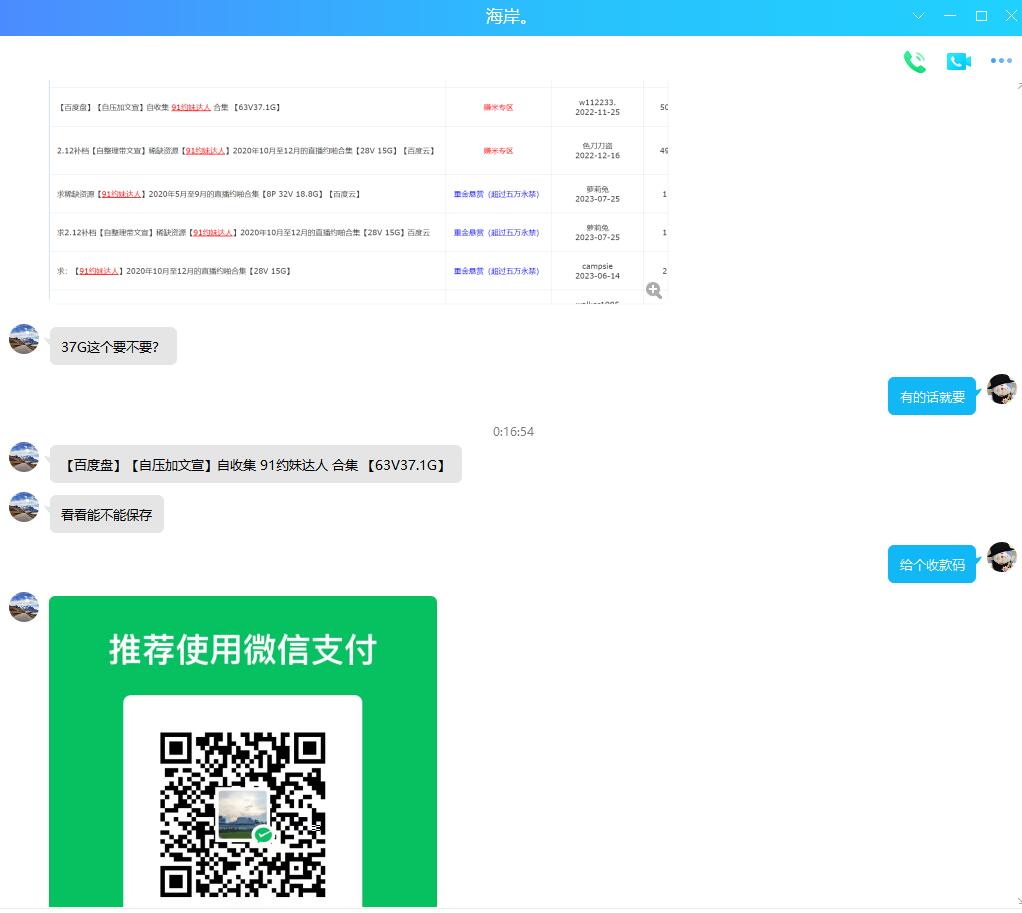Screen dimensions: 1022x913
Task: Expand the title bar dropdown chevron
Action: pyautogui.click(x=919, y=16)
